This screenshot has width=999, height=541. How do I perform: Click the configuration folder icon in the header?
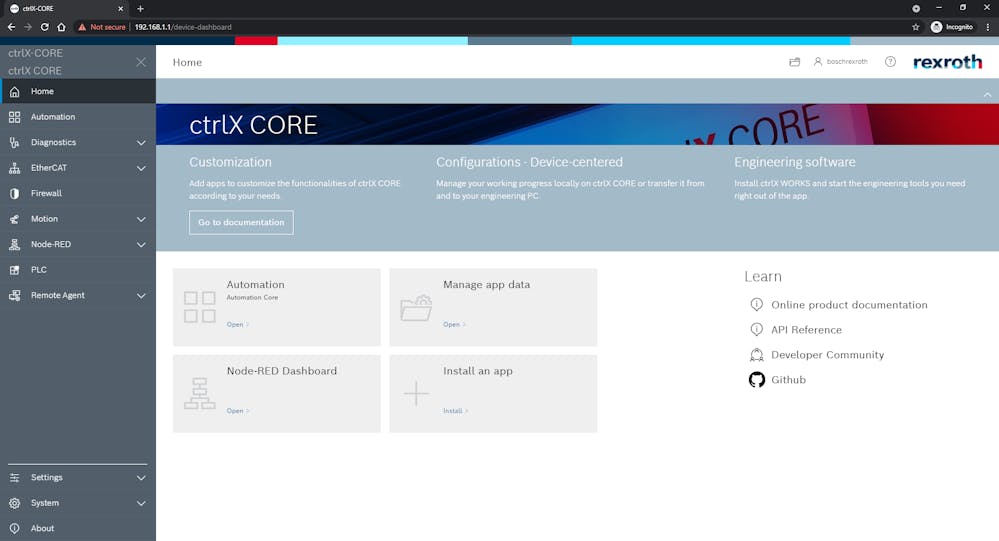794,62
